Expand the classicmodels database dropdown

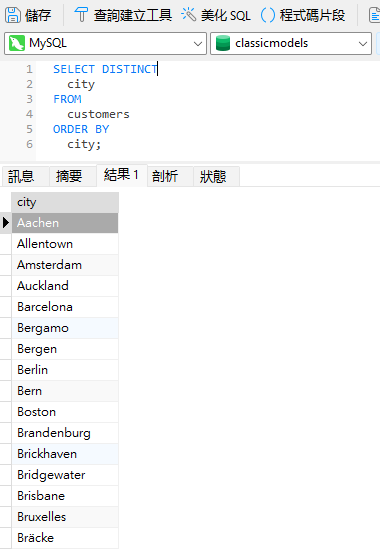click(x=362, y=44)
